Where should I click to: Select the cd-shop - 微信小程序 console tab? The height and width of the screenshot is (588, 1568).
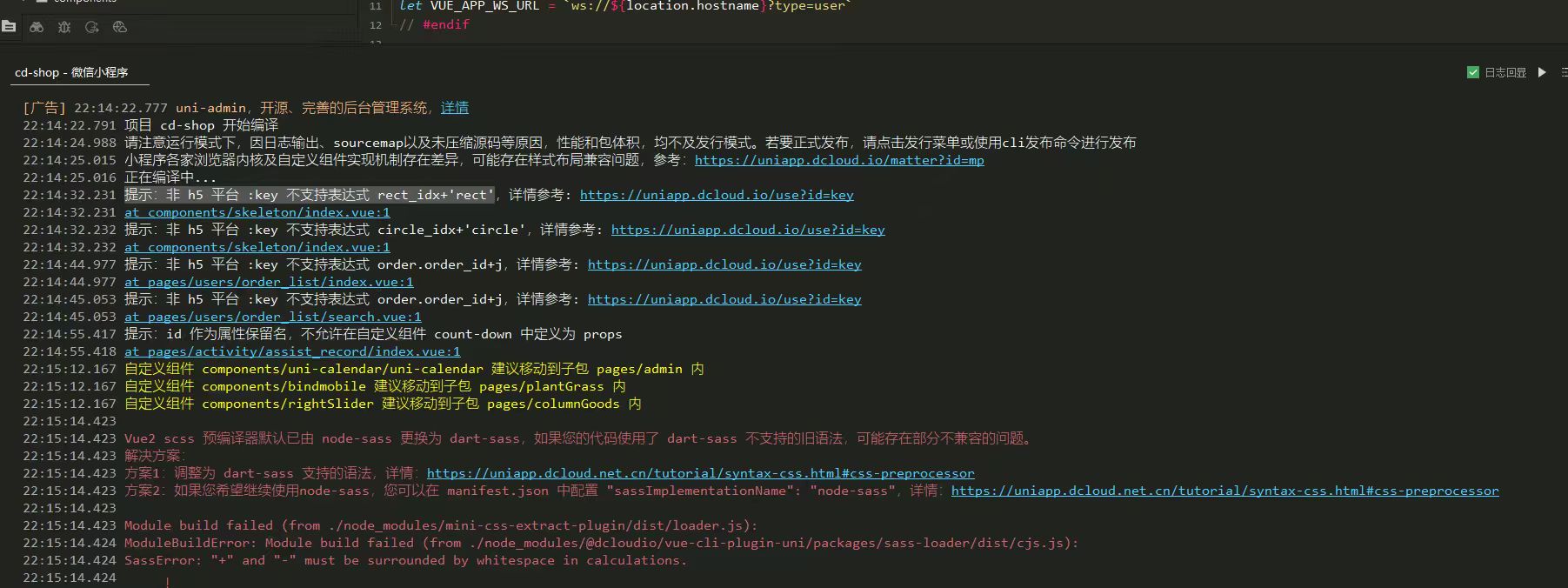(71, 72)
